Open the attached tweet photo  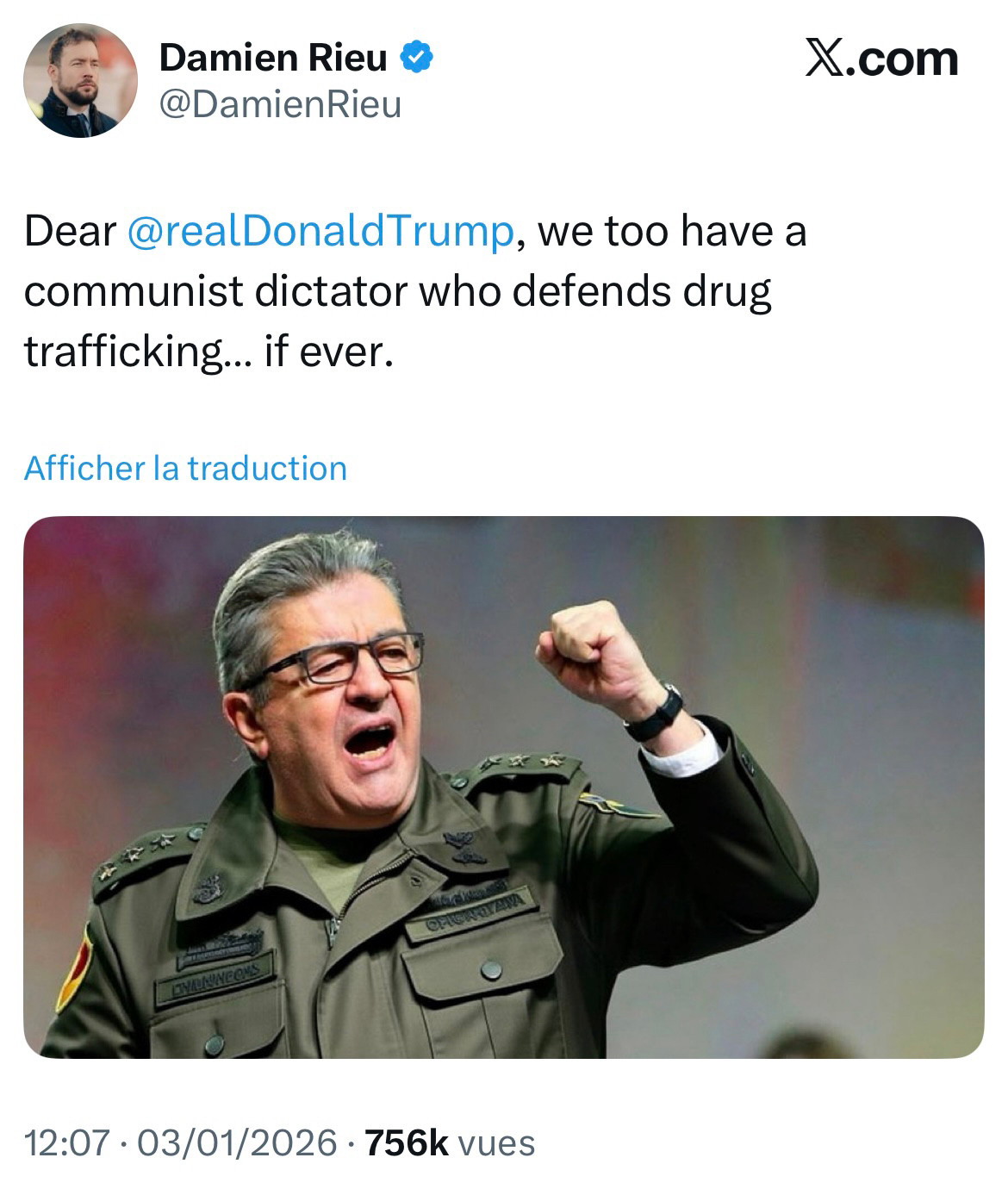(x=503, y=786)
